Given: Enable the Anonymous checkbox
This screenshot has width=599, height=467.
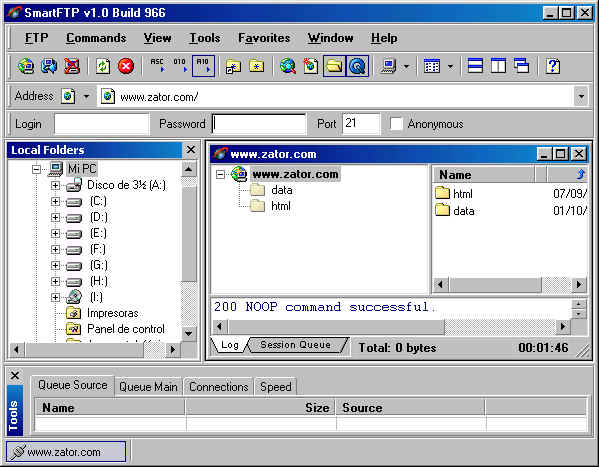Looking at the screenshot, I should click(396, 124).
